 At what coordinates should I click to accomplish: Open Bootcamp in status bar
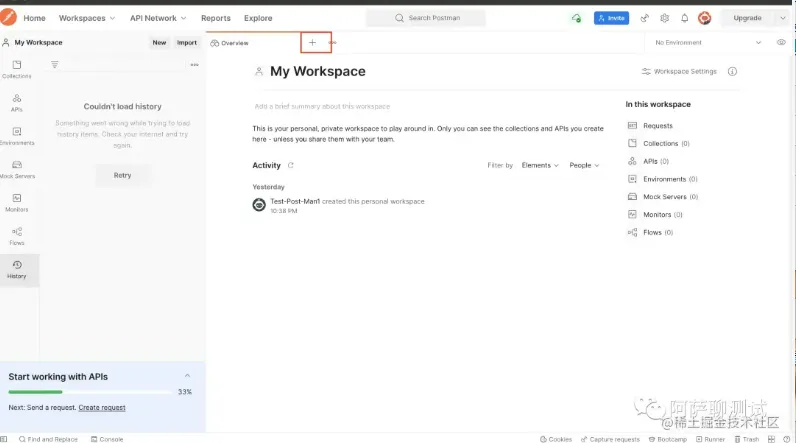click(668, 439)
